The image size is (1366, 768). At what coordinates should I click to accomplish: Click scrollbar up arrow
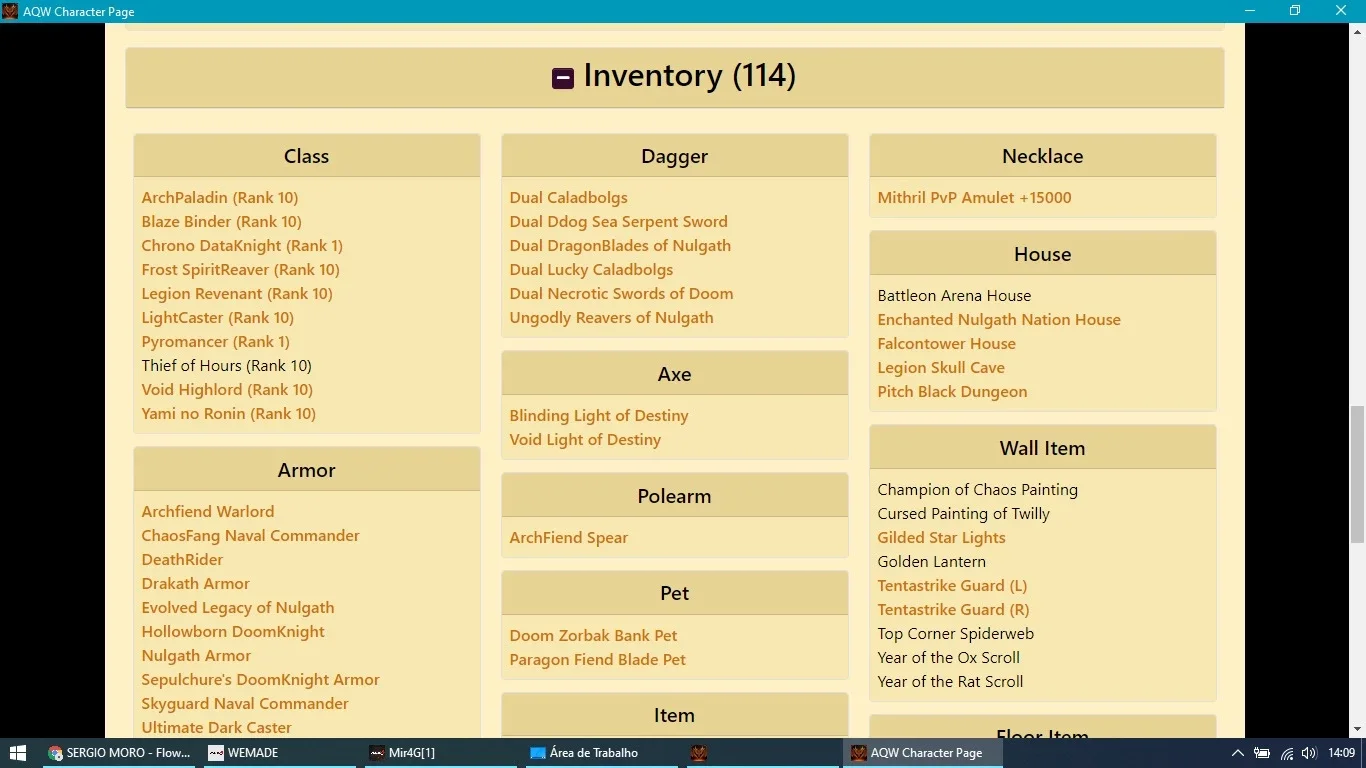[1357, 32]
